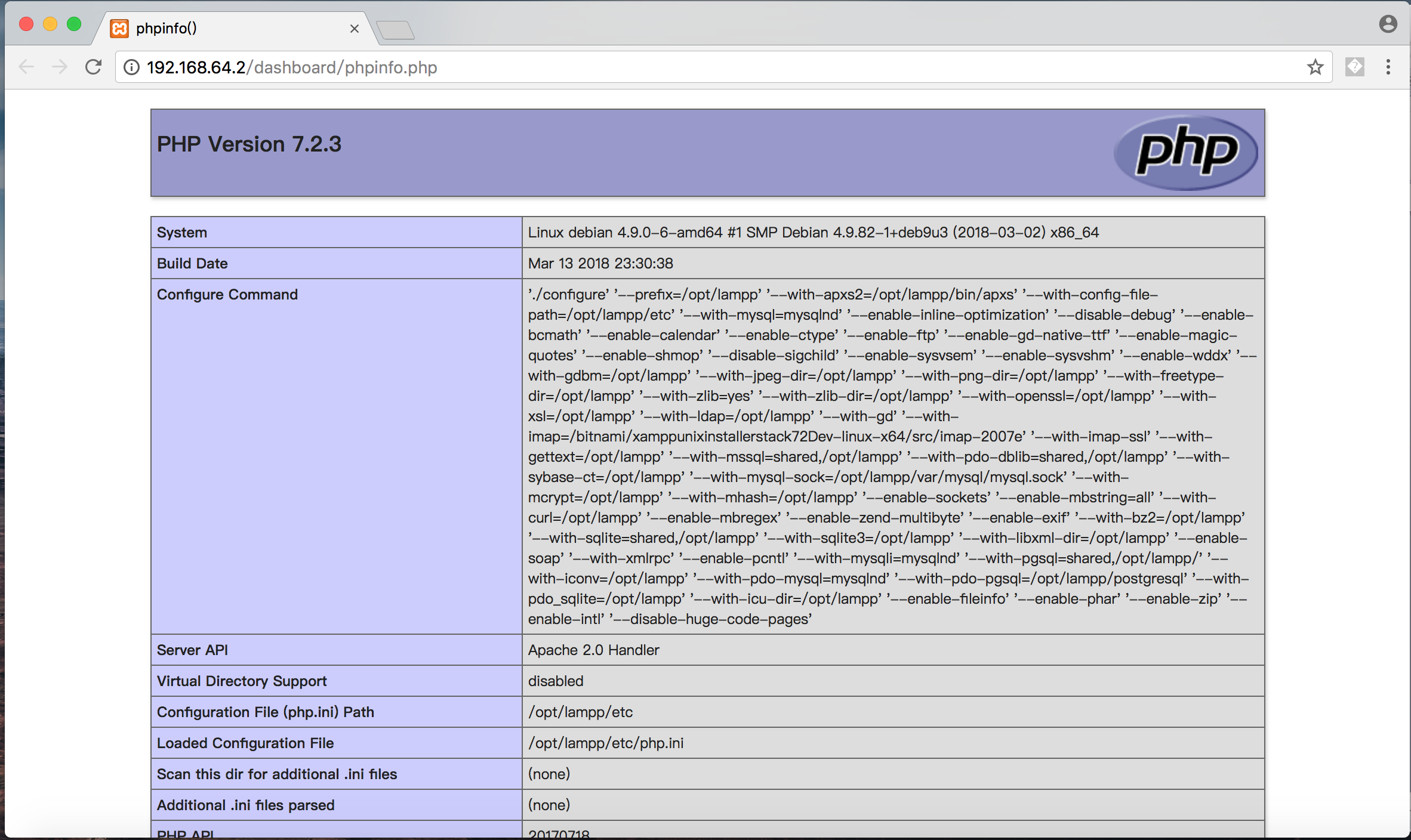The image size is (1411, 840).
Task: Reload the phpinfo page
Action: (93, 67)
